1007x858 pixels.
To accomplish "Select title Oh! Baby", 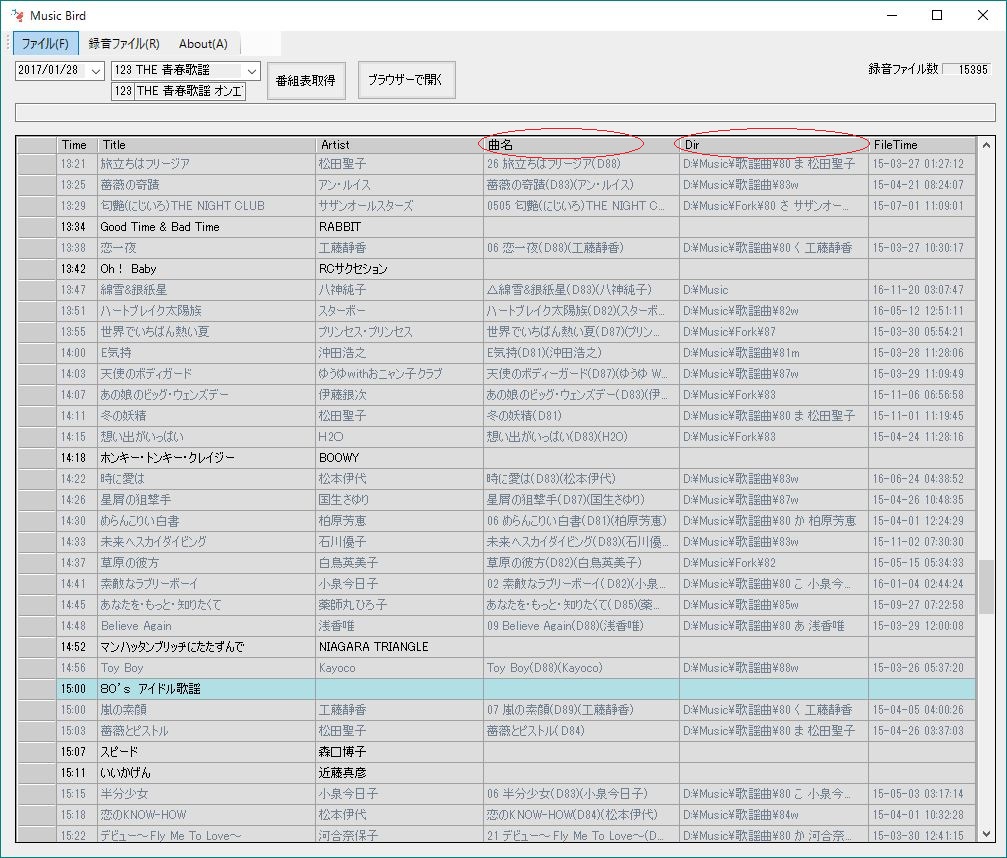I will click(128, 269).
